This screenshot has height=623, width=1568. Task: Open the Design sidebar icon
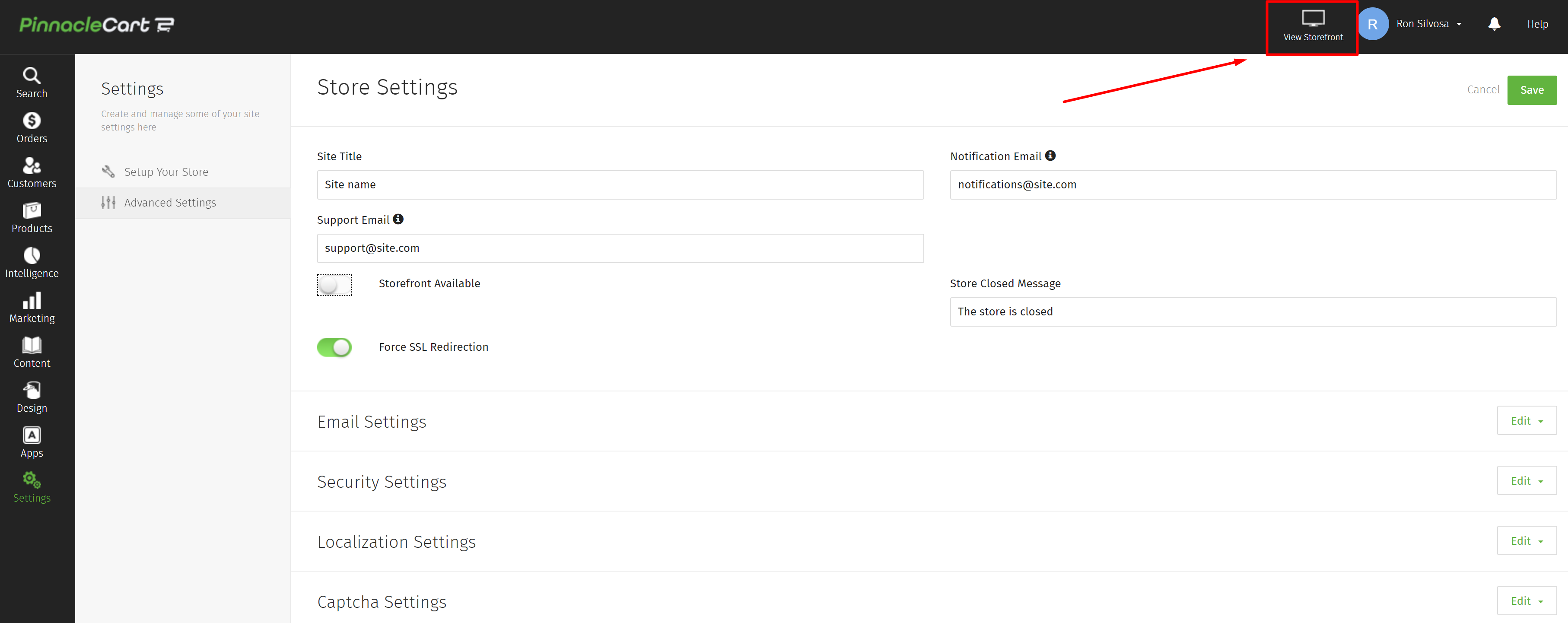coord(32,390)
